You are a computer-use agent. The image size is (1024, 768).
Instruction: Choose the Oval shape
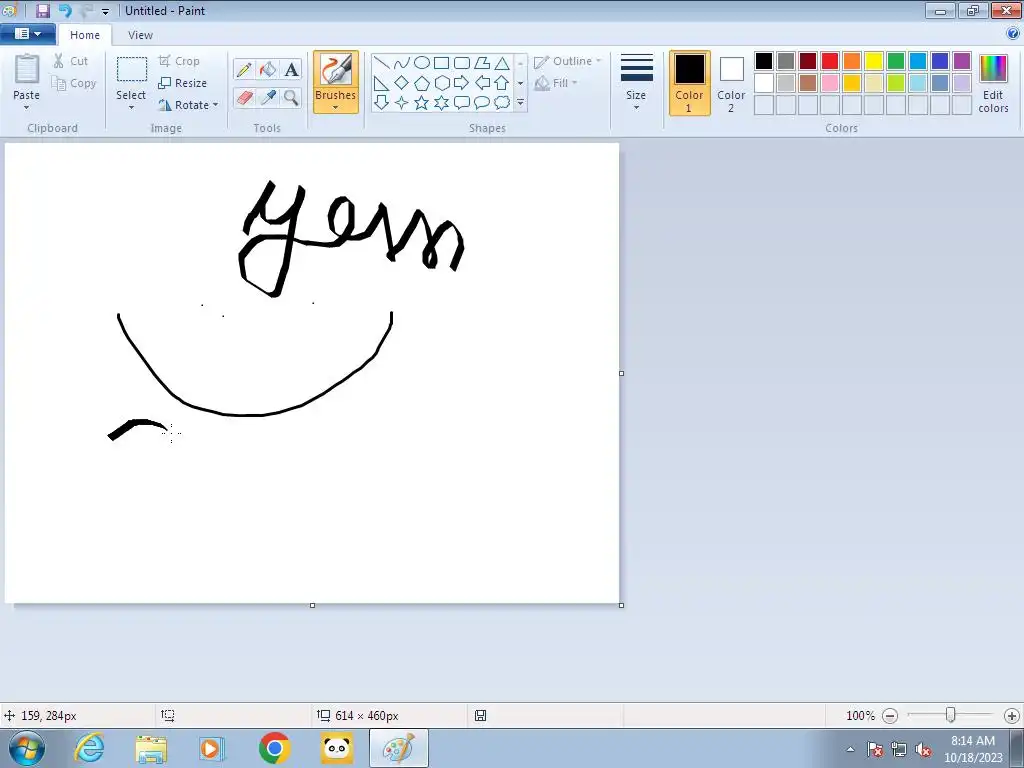tap(422, 63)
